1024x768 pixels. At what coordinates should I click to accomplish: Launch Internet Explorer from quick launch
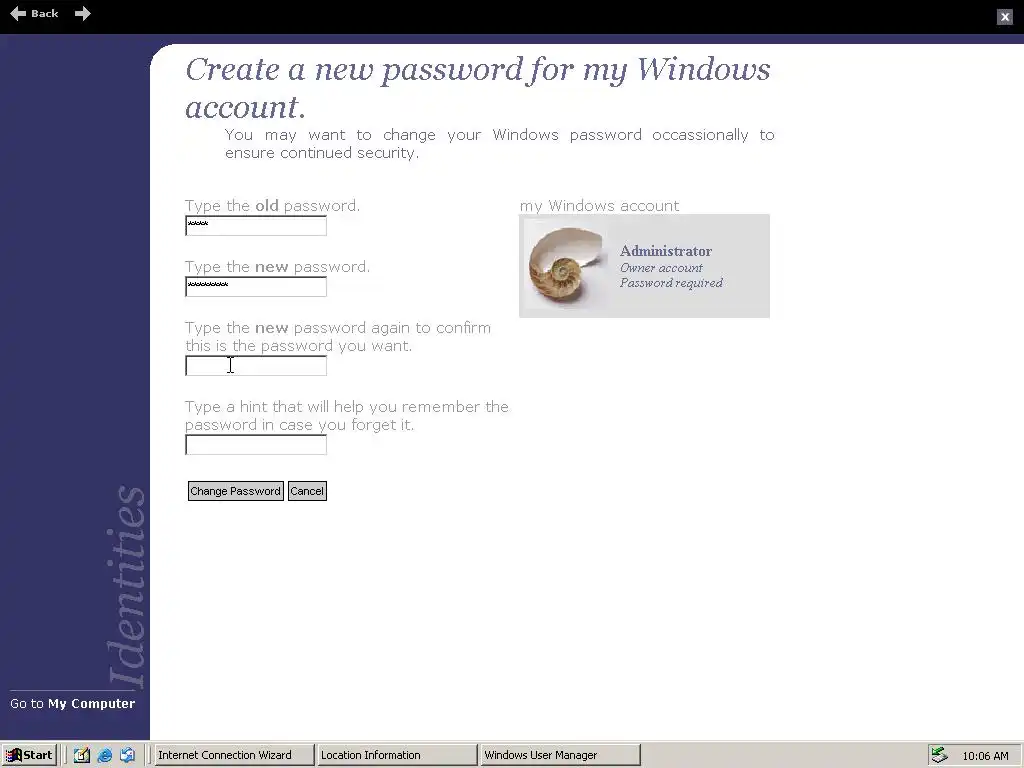pos(104,755)
